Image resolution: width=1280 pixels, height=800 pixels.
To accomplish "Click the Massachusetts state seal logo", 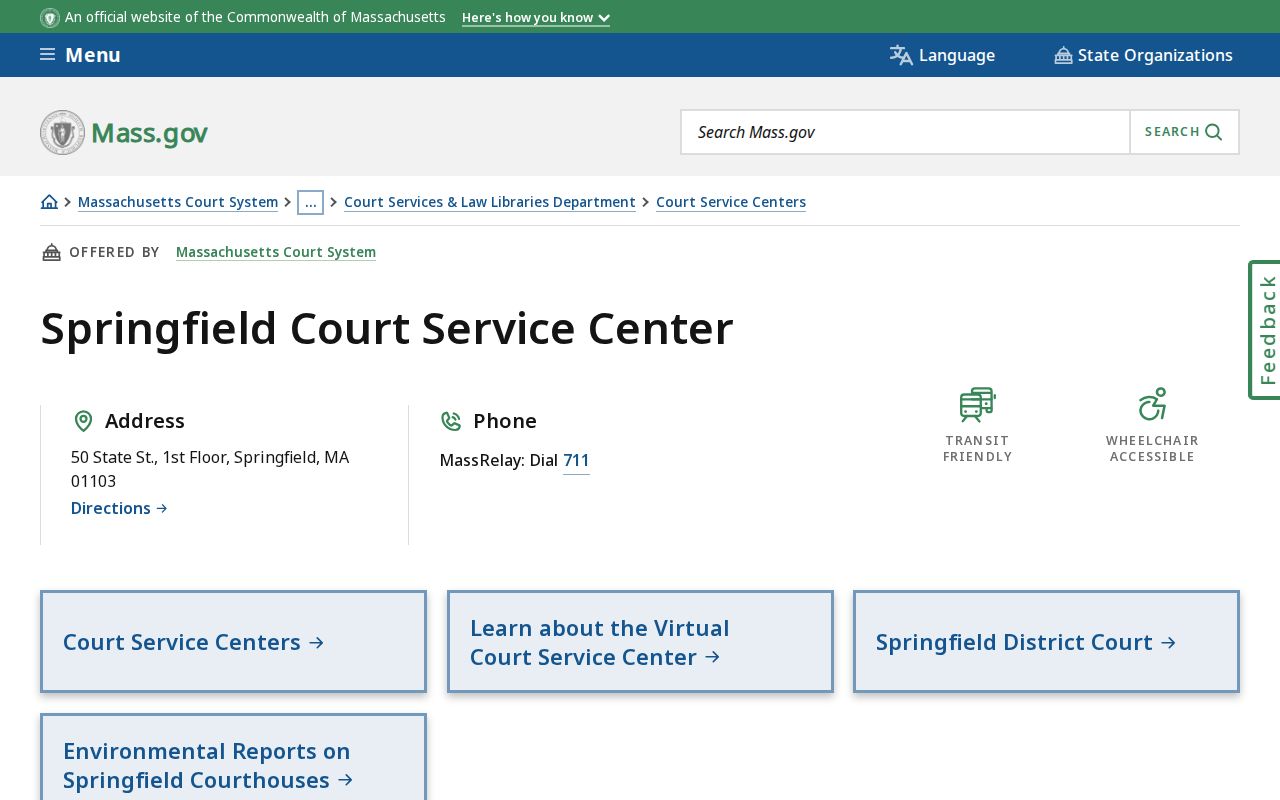I will 62,132.
